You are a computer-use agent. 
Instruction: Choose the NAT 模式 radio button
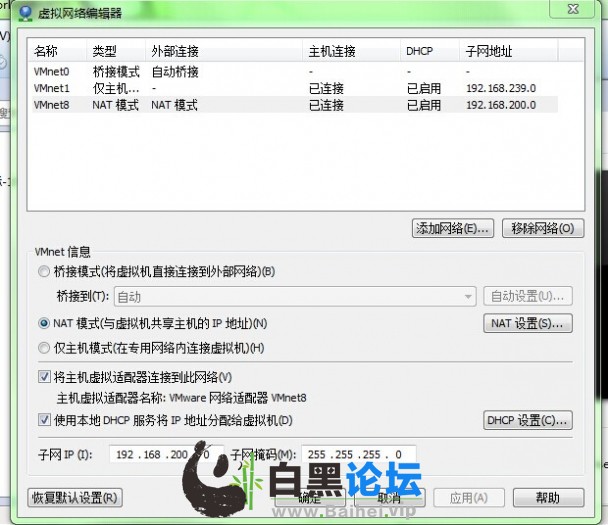pos(44,323)
